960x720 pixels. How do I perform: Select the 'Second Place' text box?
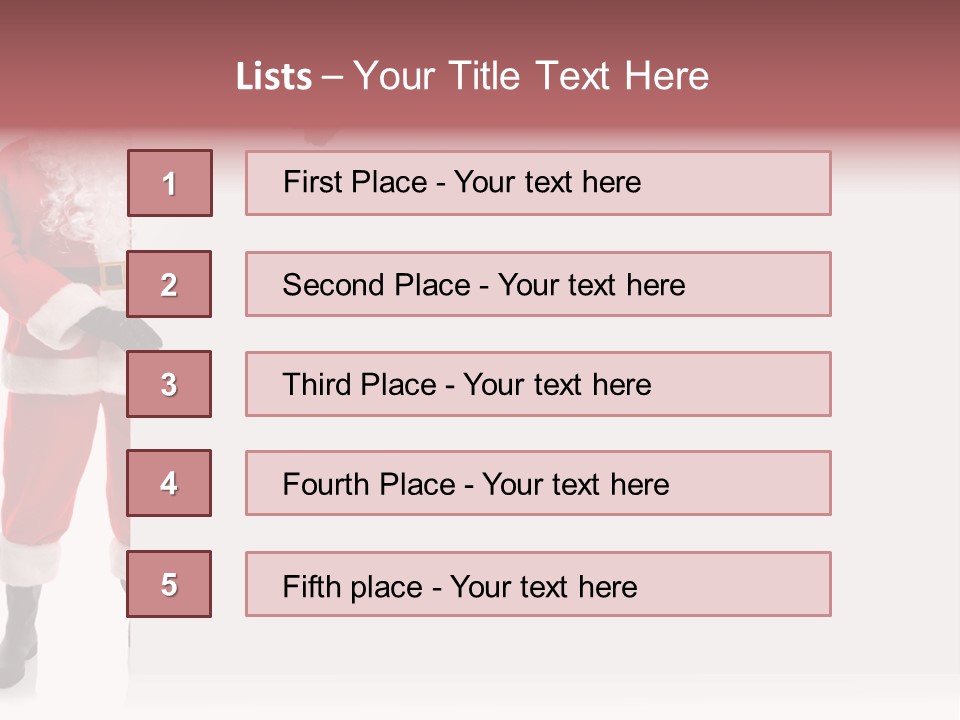tap(538, 284)
